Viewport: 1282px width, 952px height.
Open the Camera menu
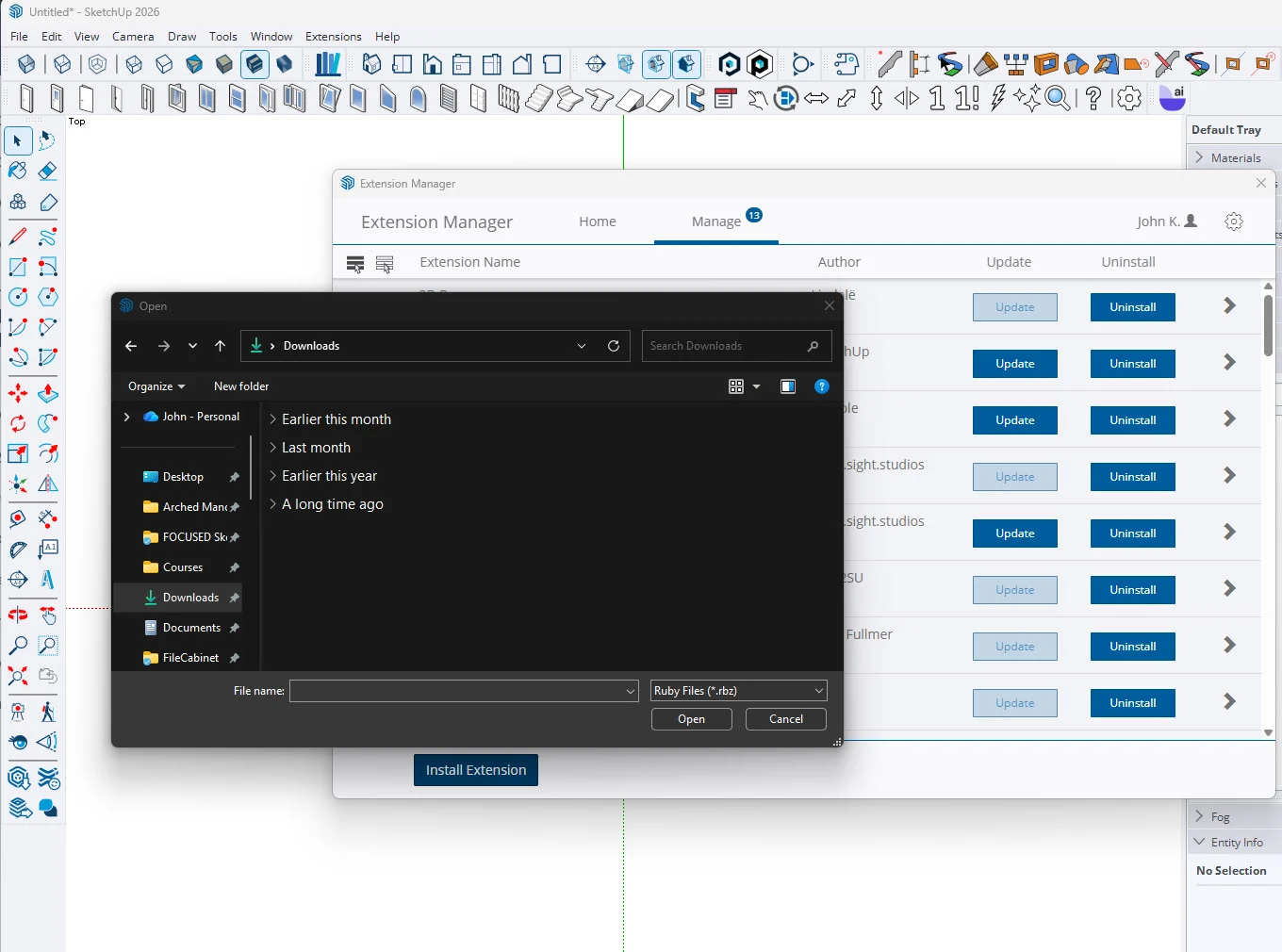coord(133,37)
